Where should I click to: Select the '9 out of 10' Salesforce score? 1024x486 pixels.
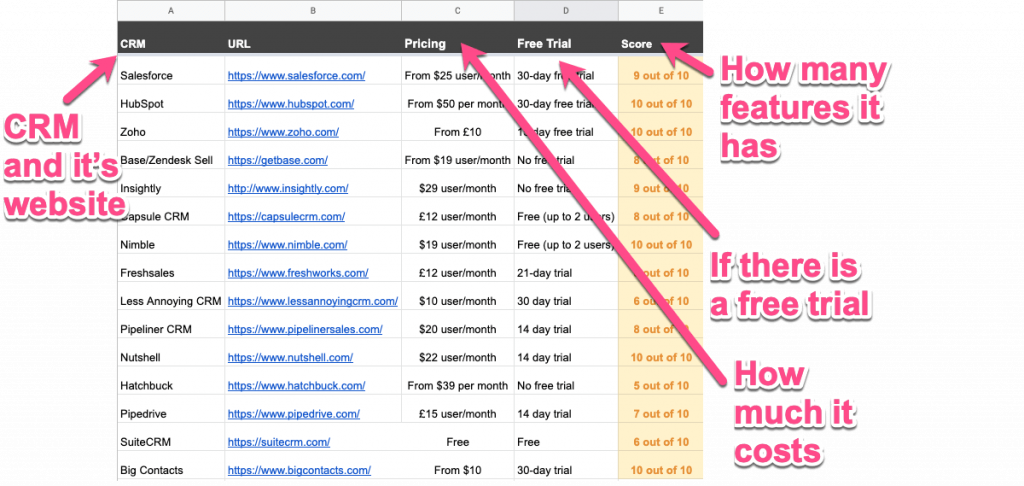660,71
